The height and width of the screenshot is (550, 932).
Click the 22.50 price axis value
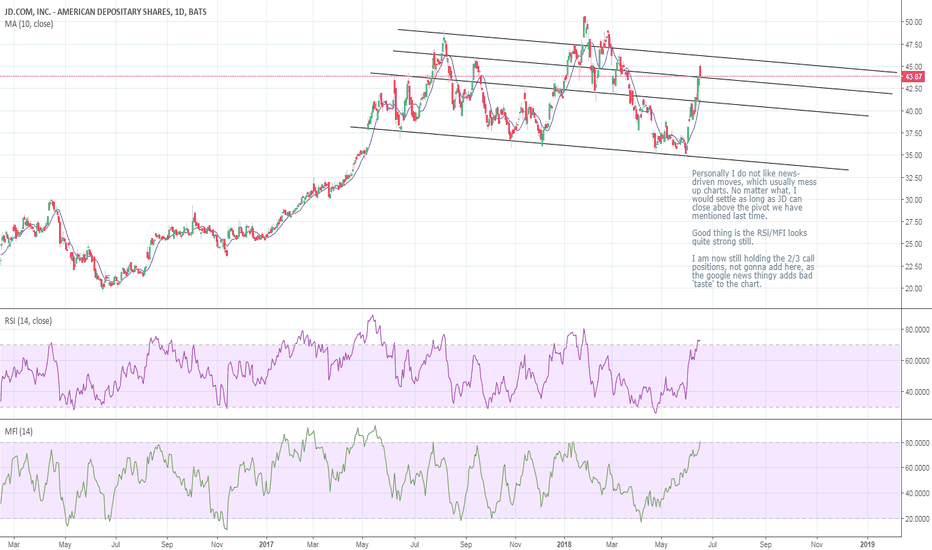click(x=914, y=266)
